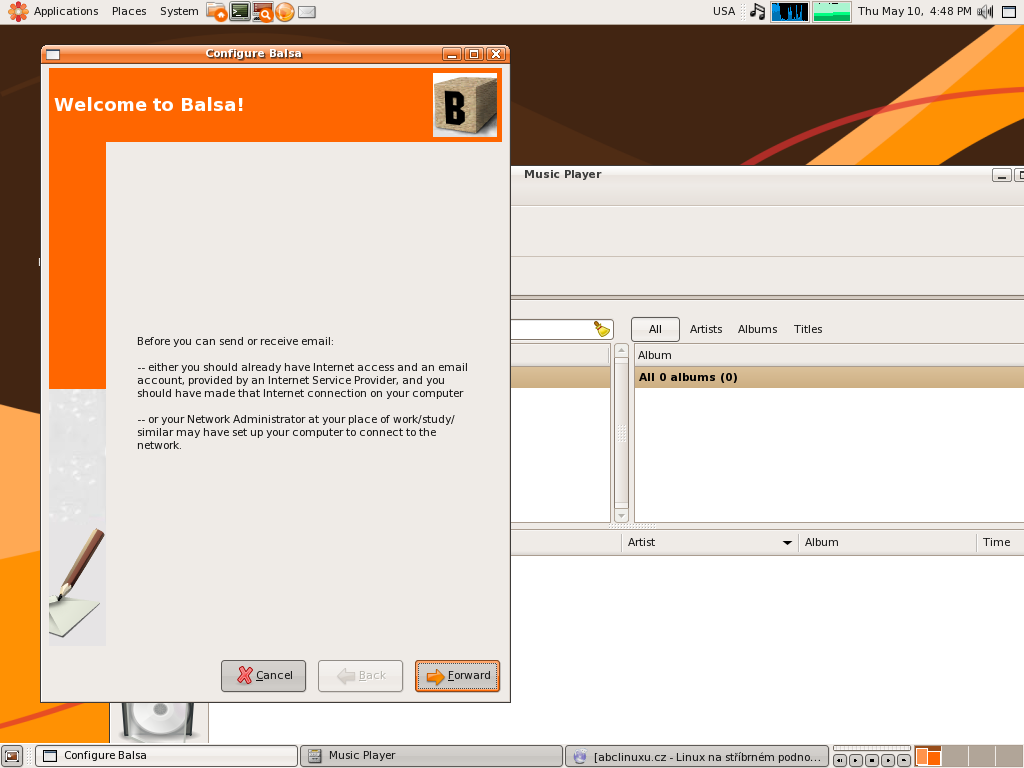Image resolution: width=1024 pixels, height=768 pixels.
Task: Switch to Titles filter in Music Player
Action: tap(808, 329)
